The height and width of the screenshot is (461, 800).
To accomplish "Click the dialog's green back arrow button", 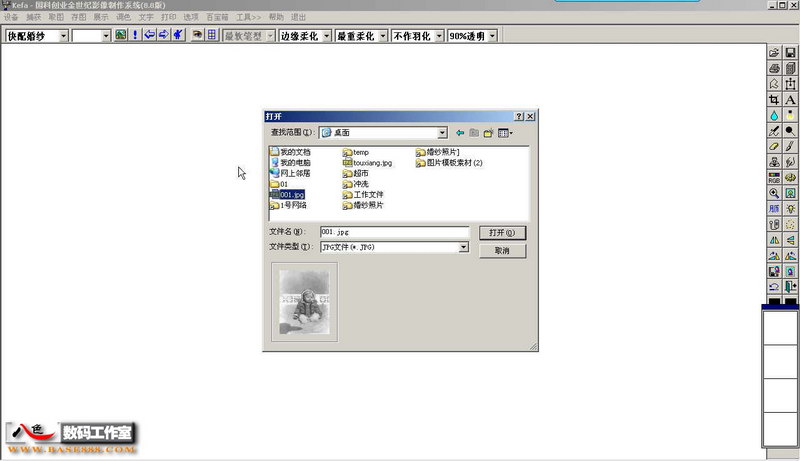I will click(x=460, y=133).
